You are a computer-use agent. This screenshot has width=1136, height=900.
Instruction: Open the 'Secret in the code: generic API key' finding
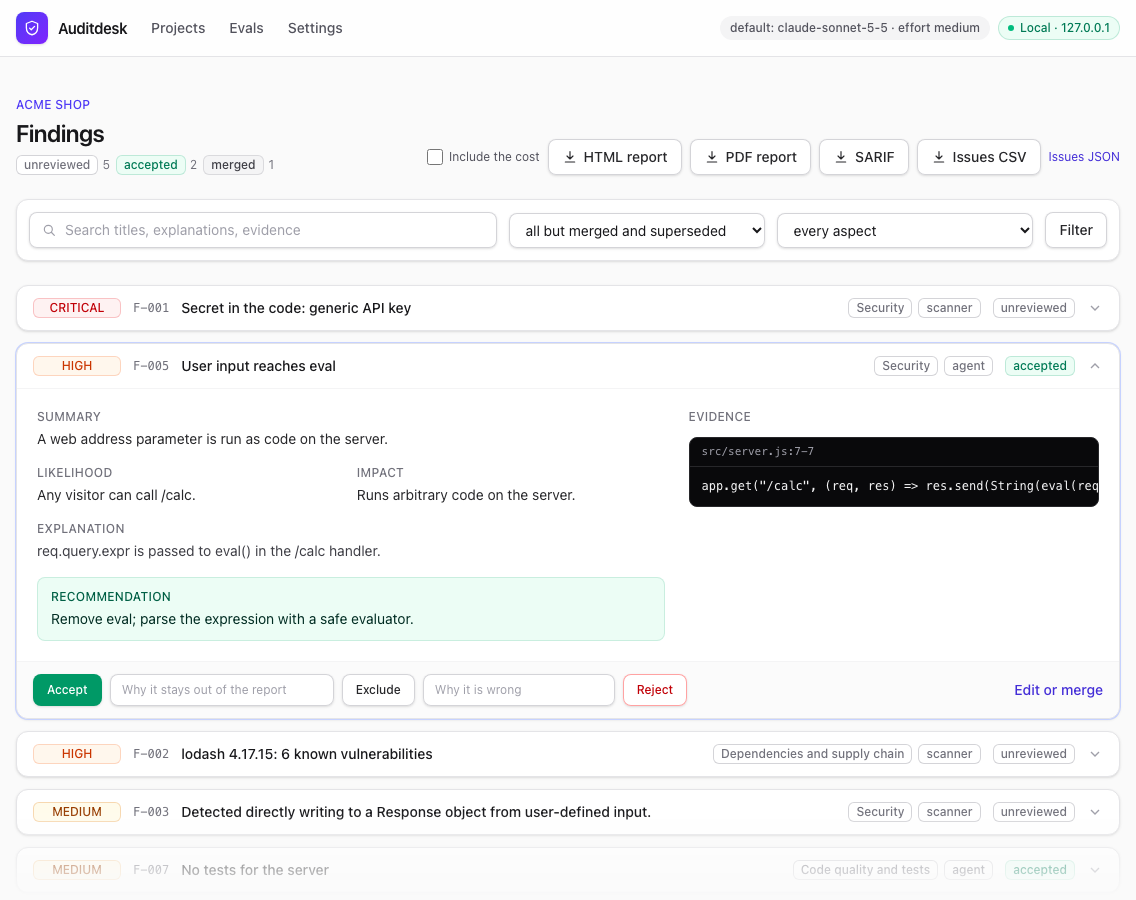tap(296, 308)
